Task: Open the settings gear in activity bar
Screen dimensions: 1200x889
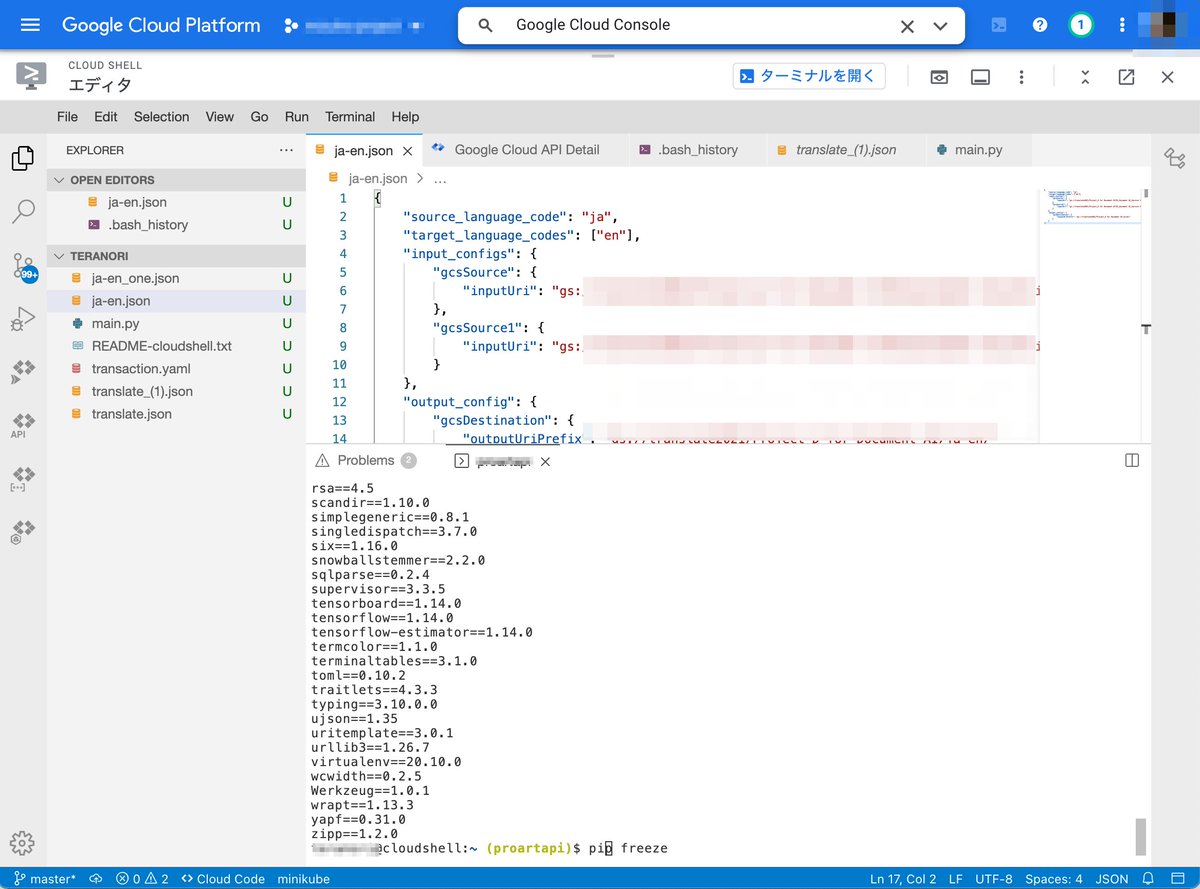Action: [22, 842]
